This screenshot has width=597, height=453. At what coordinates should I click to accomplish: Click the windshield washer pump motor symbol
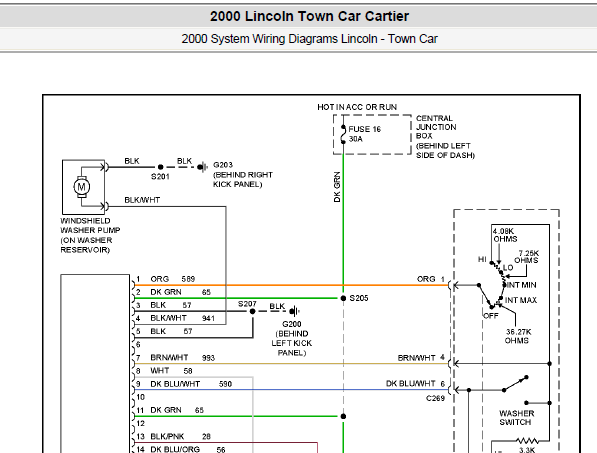pyautogui.click(x=81, y=187)
